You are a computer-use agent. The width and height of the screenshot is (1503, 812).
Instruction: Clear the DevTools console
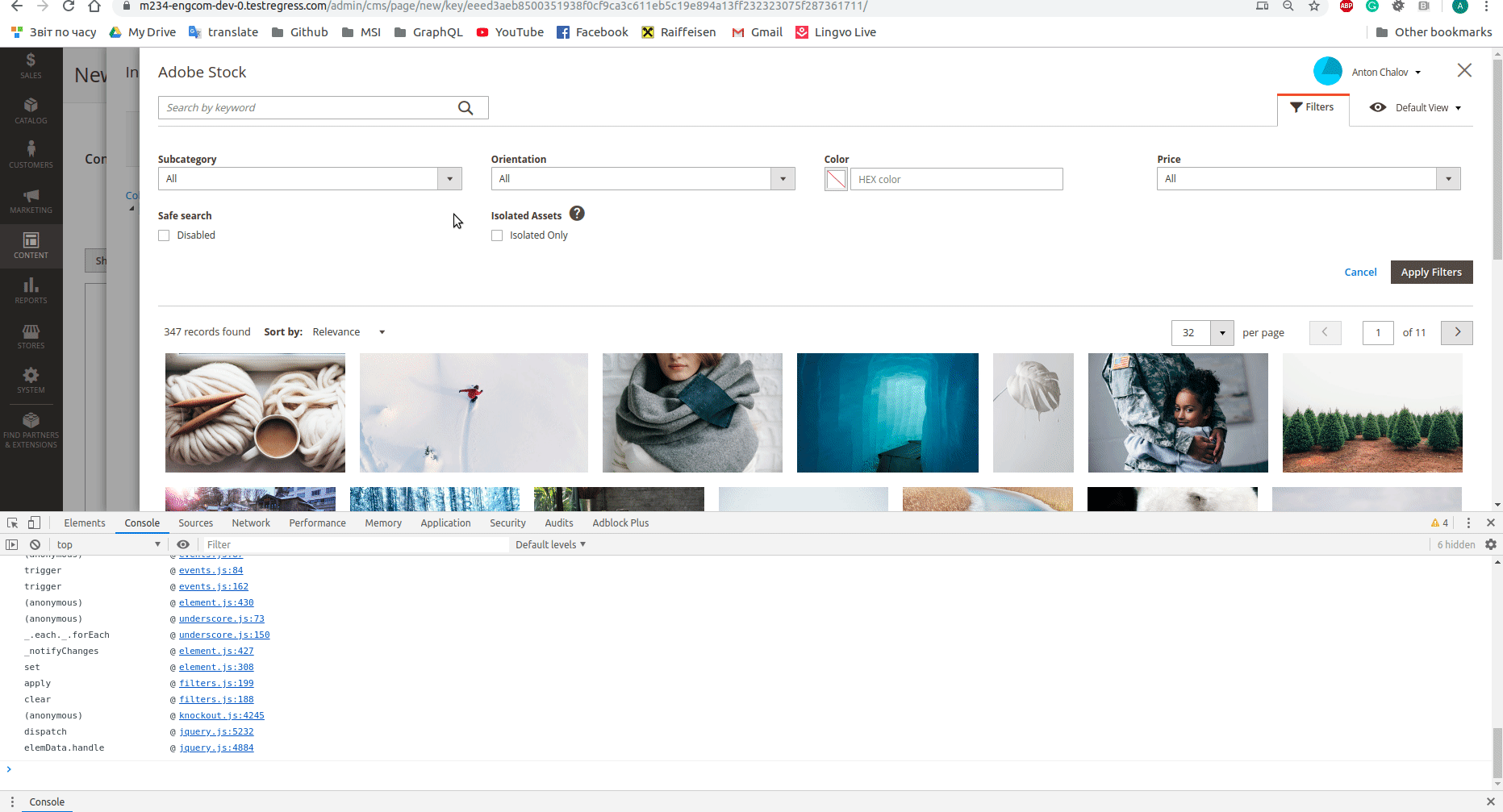click(35, 544)
